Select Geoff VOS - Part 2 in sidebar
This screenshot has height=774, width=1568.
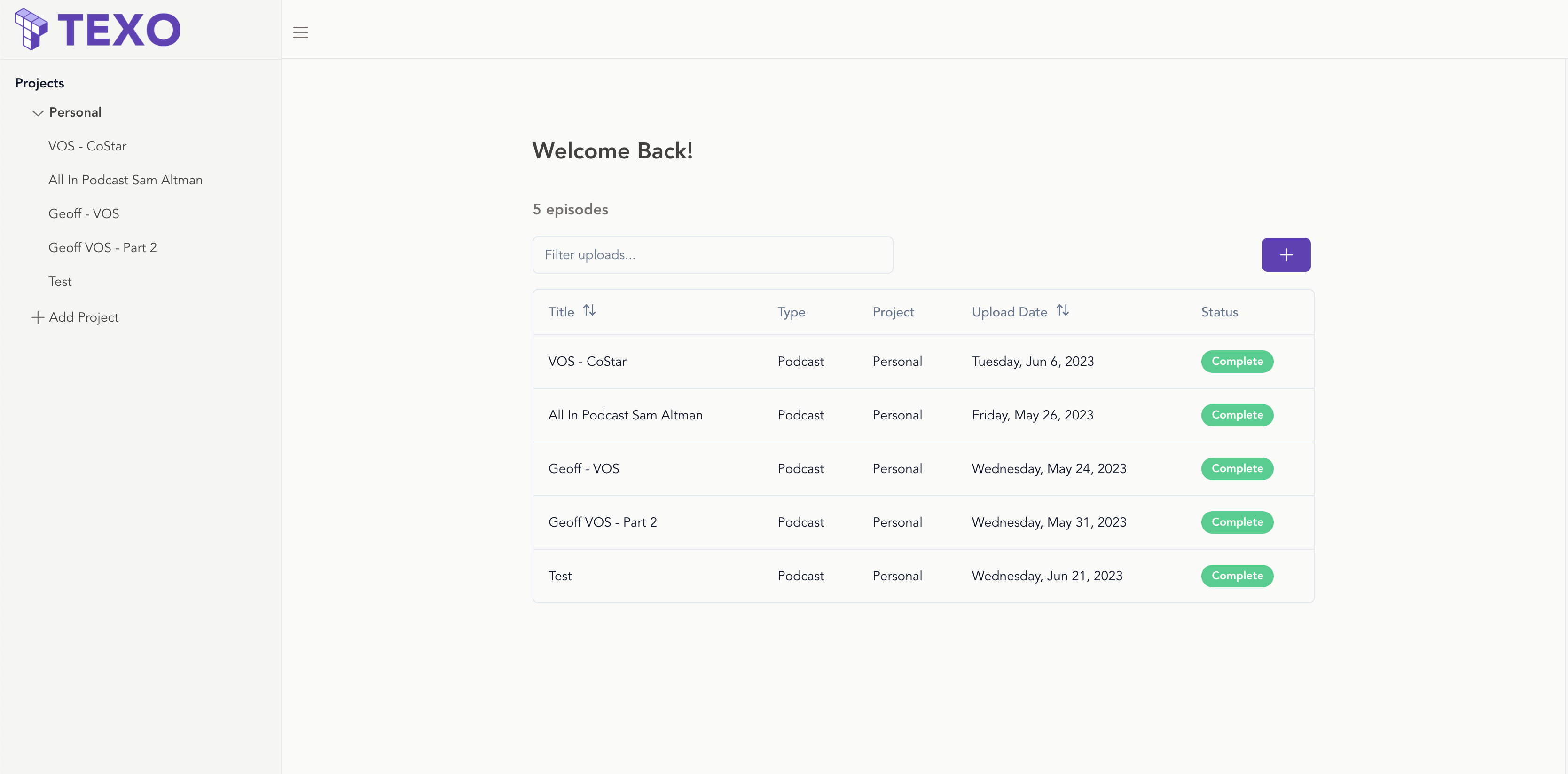103,248
